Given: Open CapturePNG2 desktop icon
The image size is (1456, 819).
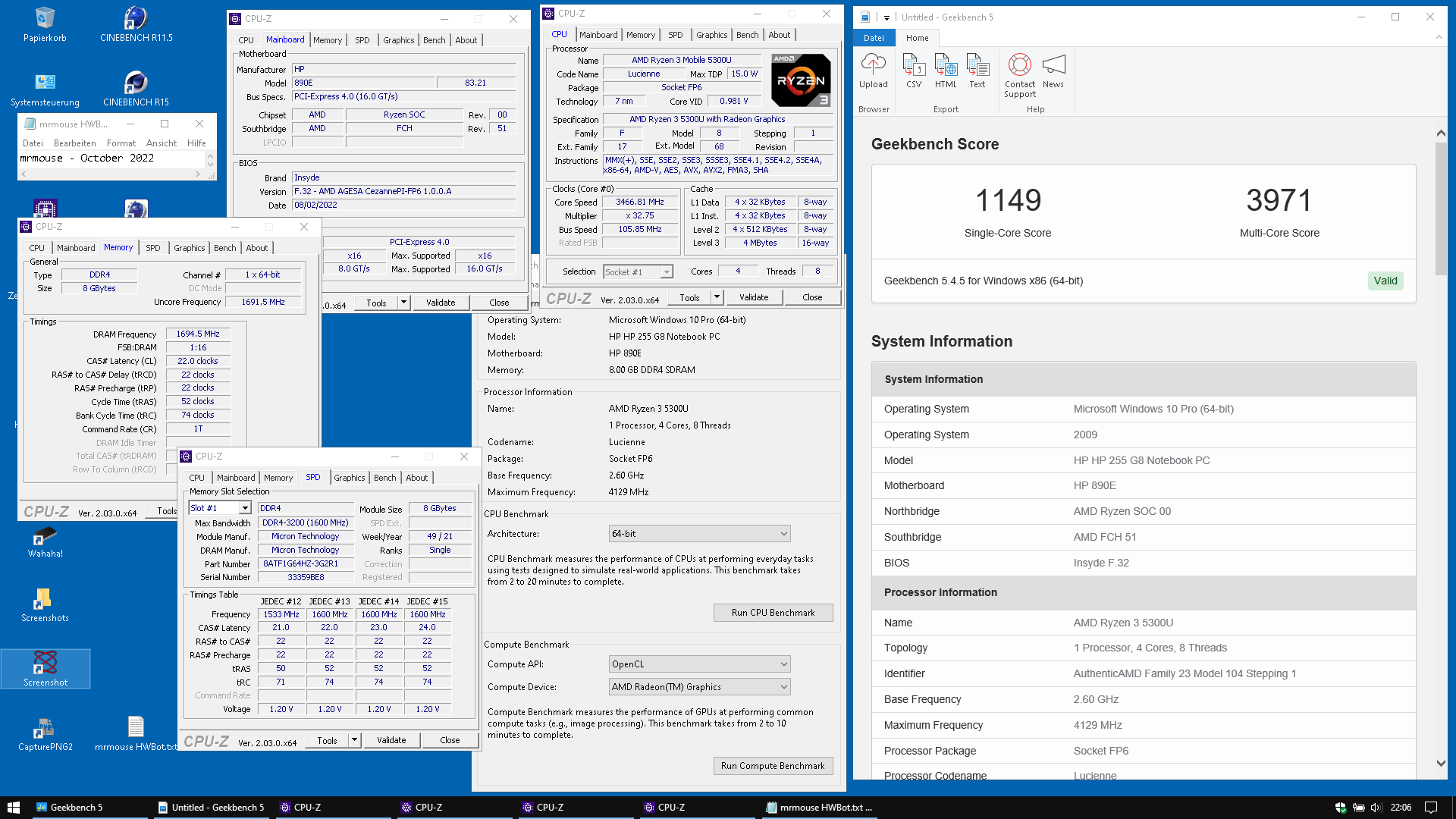Looking at the screenshot, I should 45,734.
